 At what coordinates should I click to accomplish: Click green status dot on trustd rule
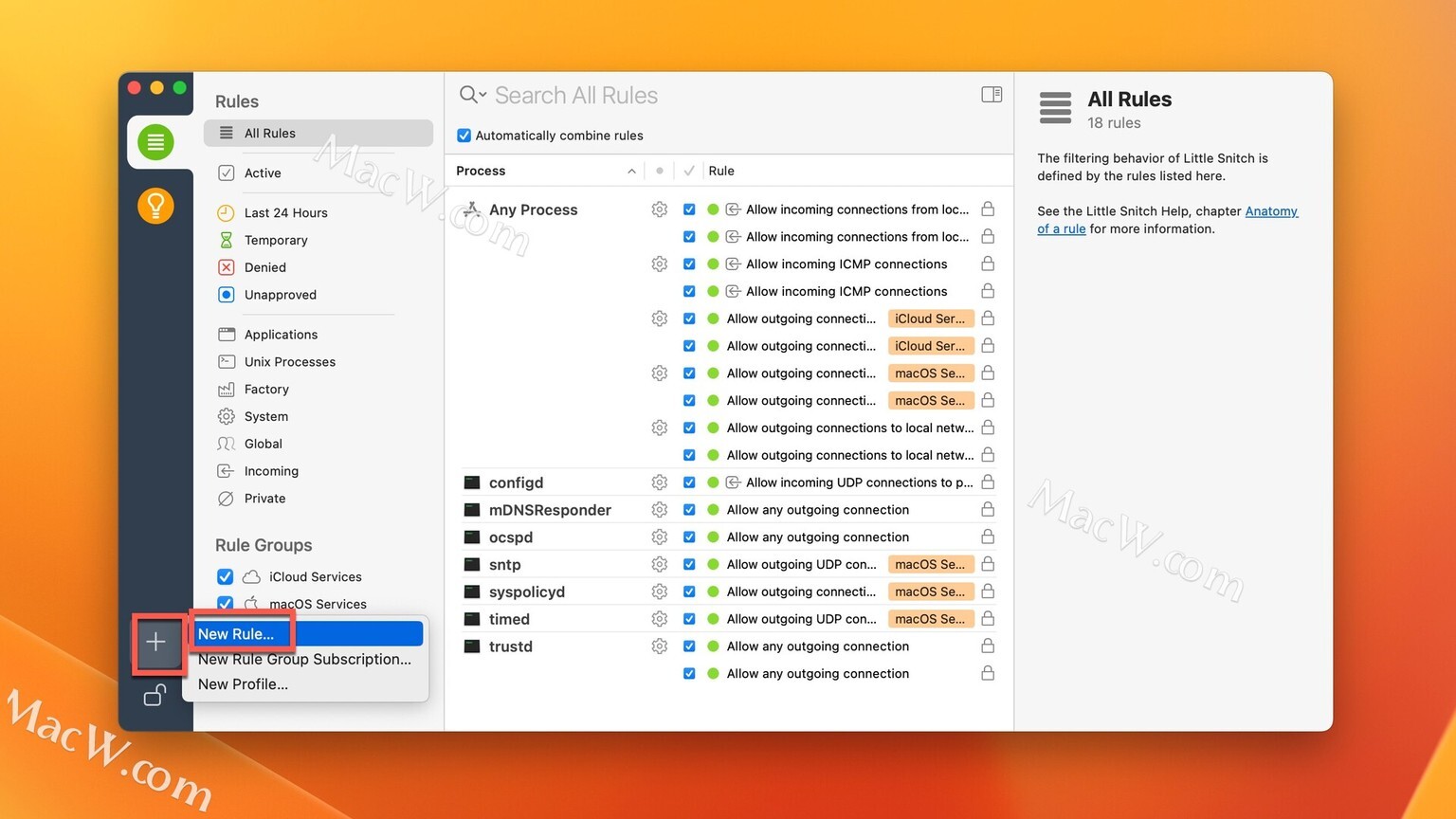[713, 646]
